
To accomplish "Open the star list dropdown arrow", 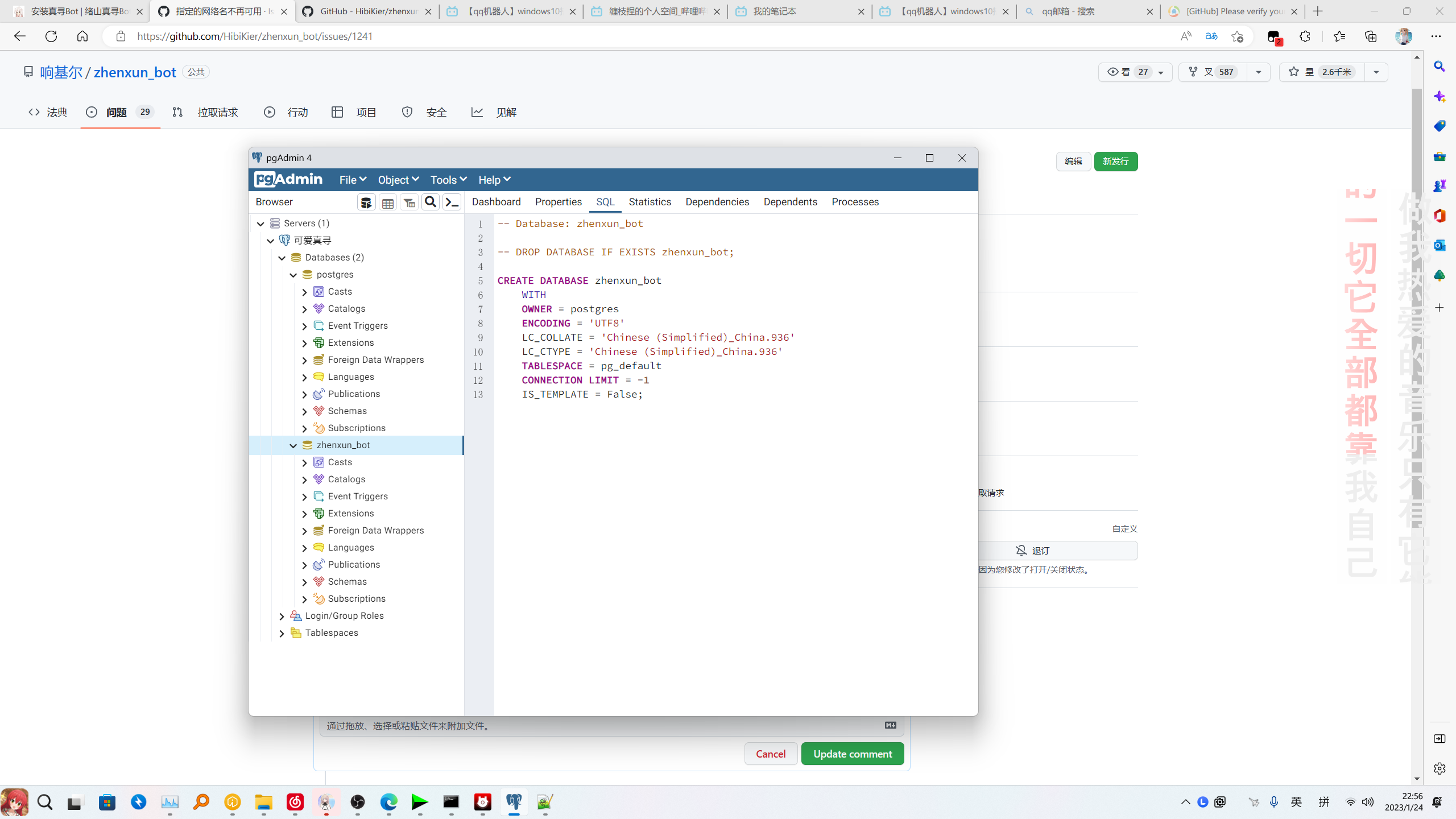I will coord(1376,72).
